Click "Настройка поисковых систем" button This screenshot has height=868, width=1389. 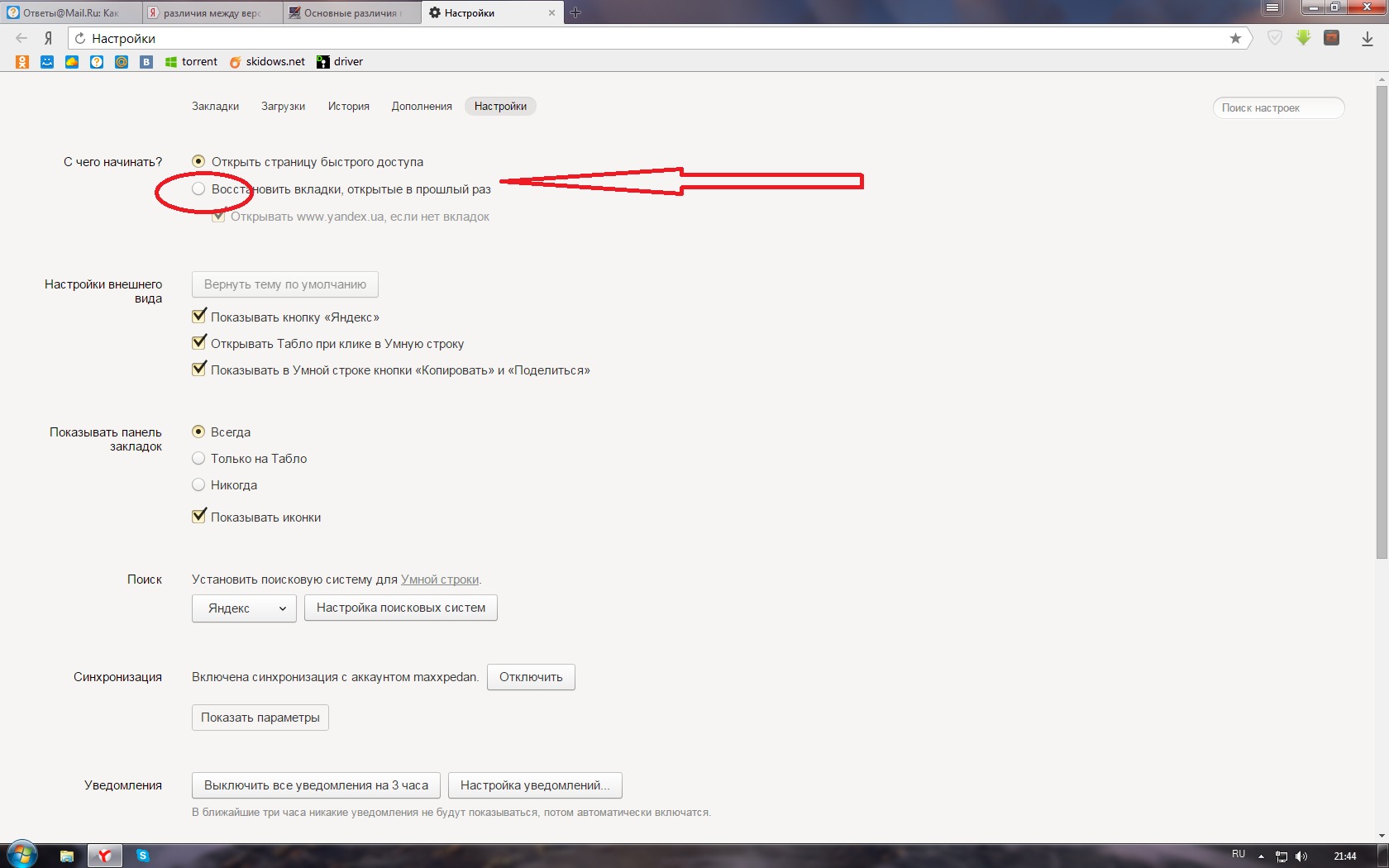[x=401, y=608]
